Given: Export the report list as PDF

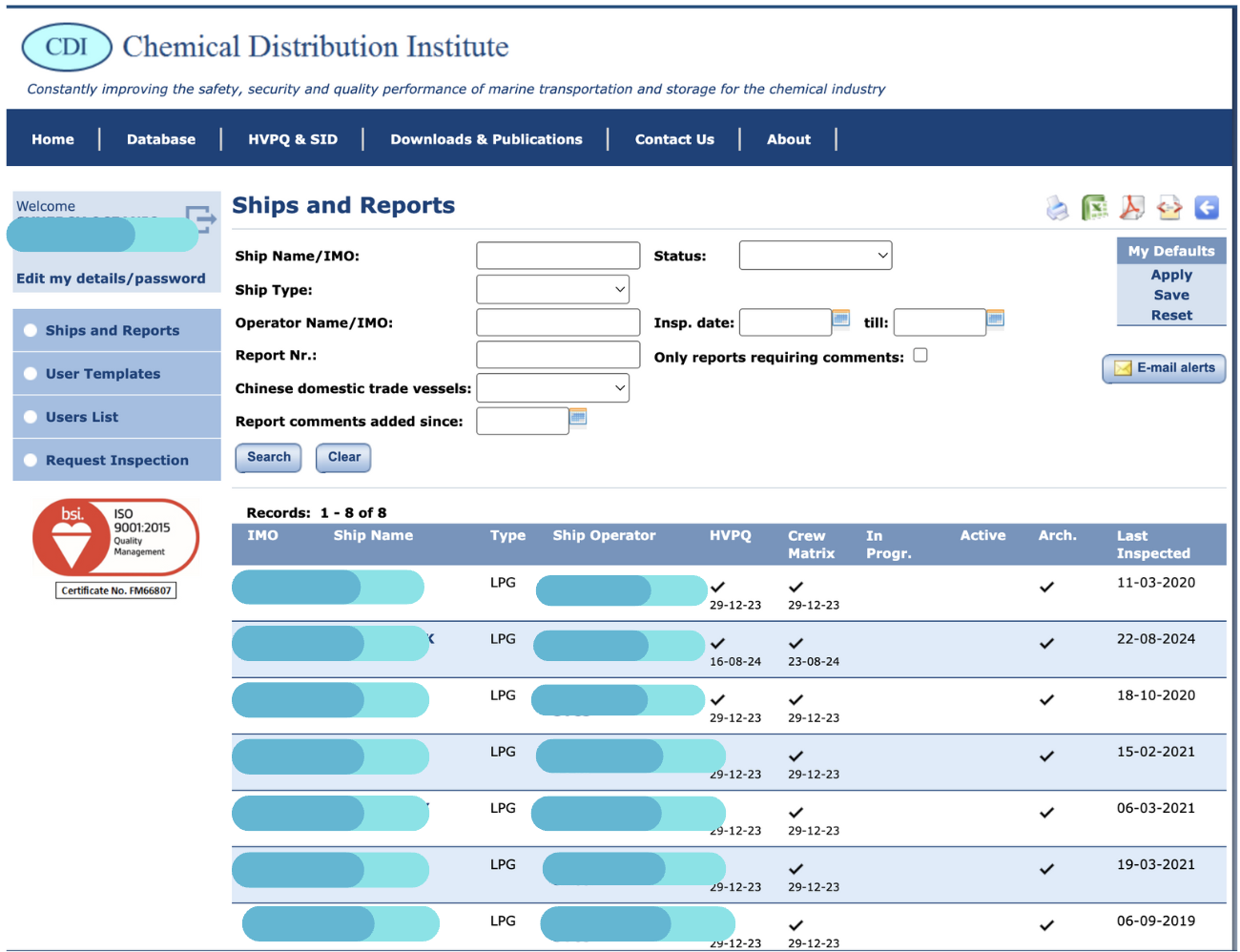Looking at the screenshot, I should tap(1132, 207).
